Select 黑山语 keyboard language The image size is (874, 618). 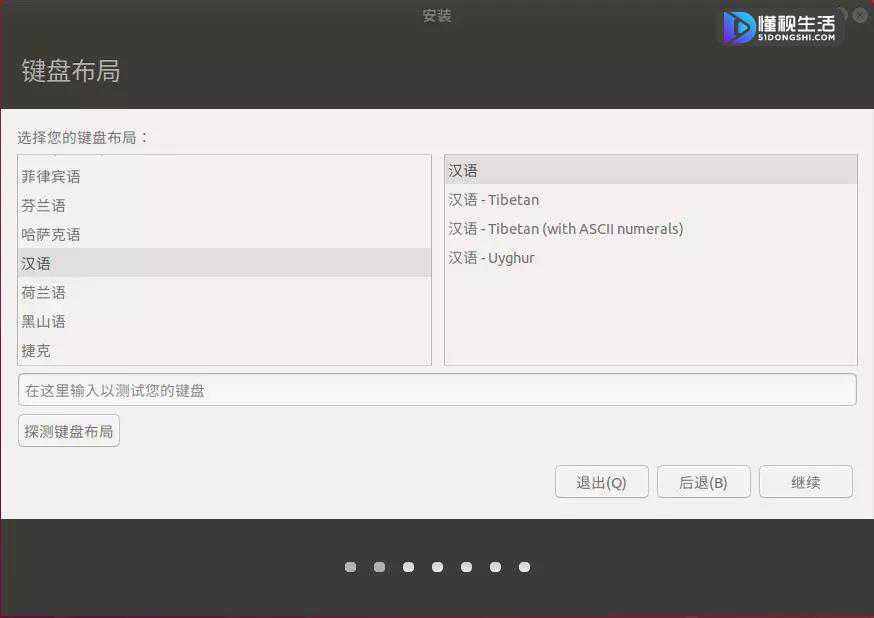pyautogui.click(x=224, y=321)
